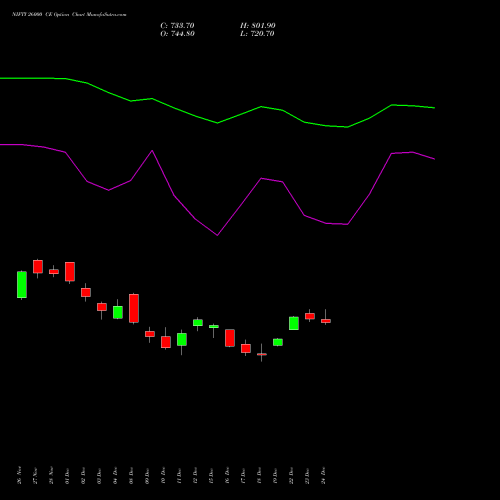The image size is (500, 500).
Task: Select the 01 Dec date label
Action: 67,475
